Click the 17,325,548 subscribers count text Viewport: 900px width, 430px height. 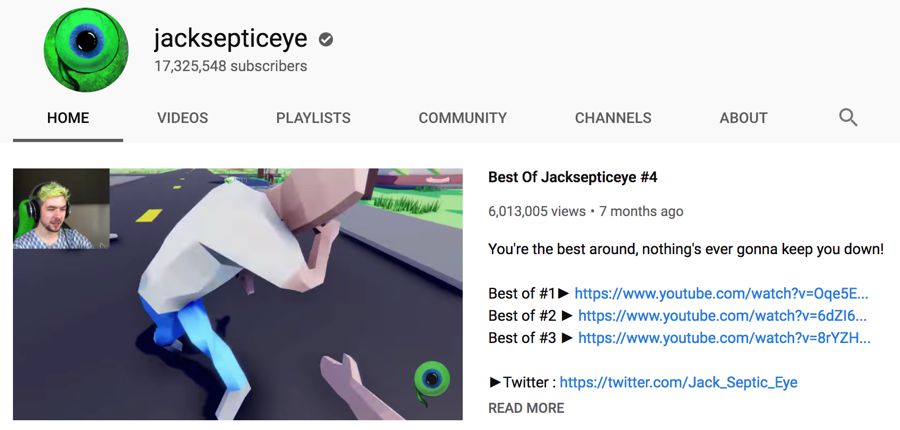point(230,67)
